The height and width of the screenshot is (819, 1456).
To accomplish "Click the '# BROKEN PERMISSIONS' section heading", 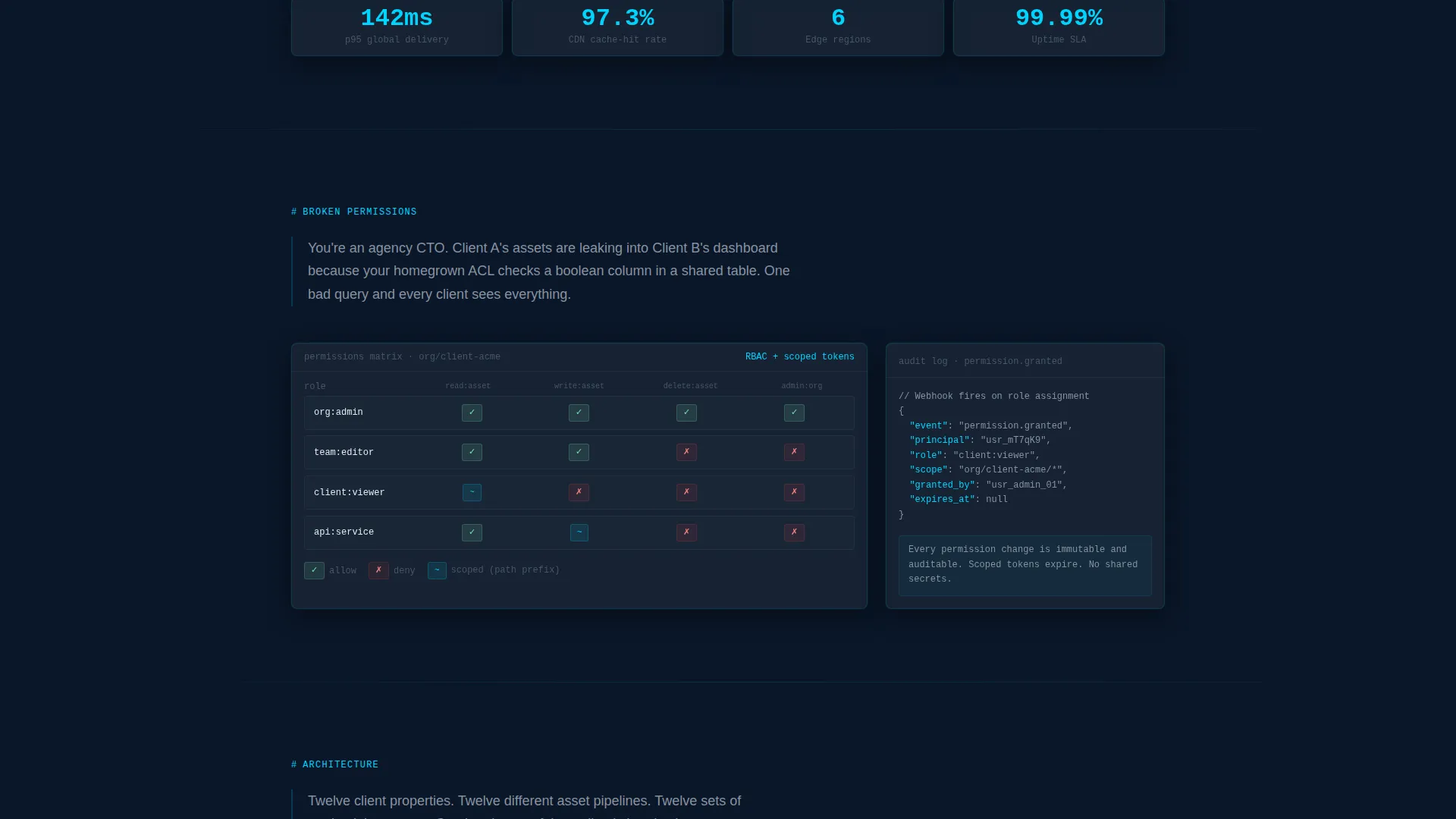I will [354, 212].
